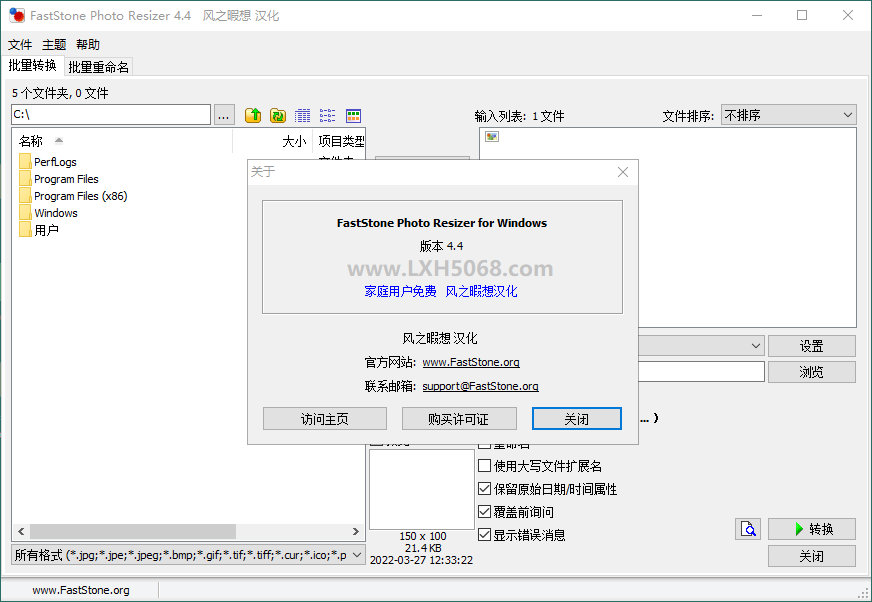Switch file browser to thumbnails view icon
Viewport: 872px width, 602px height.
coord(353,115)
